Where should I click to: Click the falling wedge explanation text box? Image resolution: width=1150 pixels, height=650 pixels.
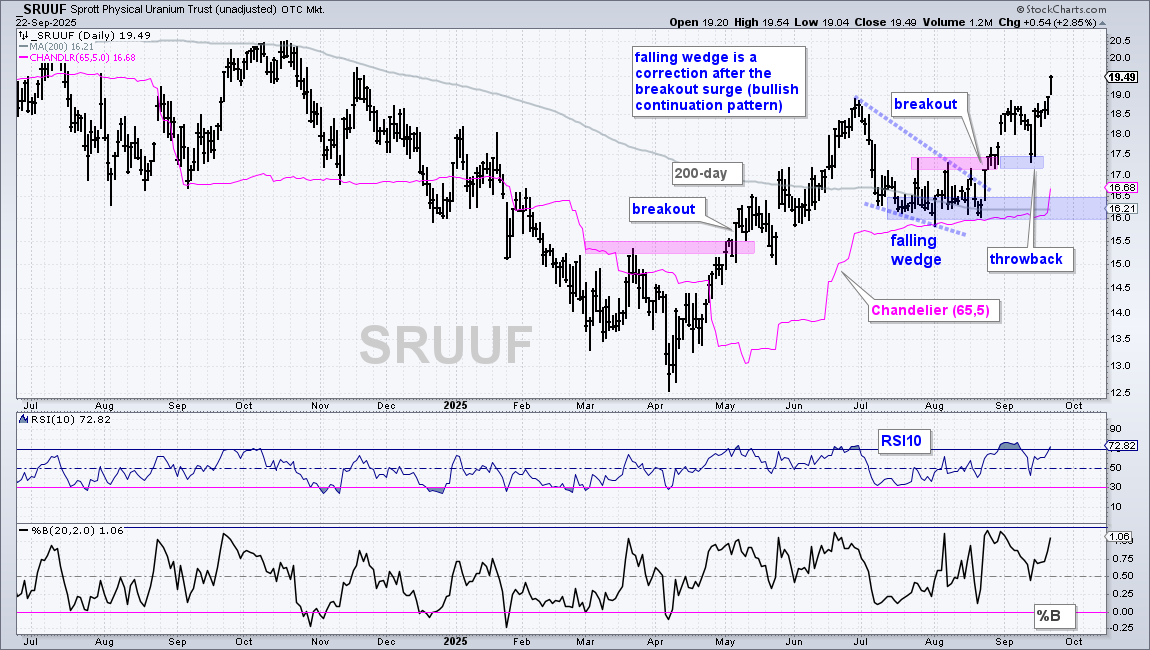717,81
